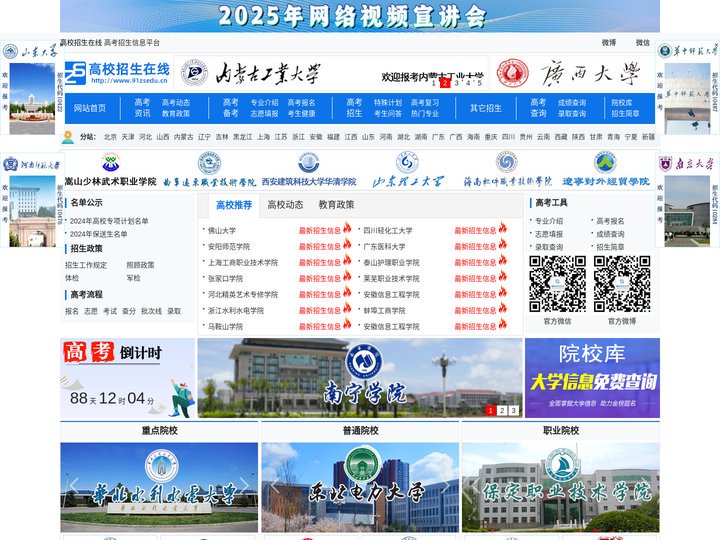
Task: Open the 2025年网络视频宣讲会 top banner
Action: 360,16
